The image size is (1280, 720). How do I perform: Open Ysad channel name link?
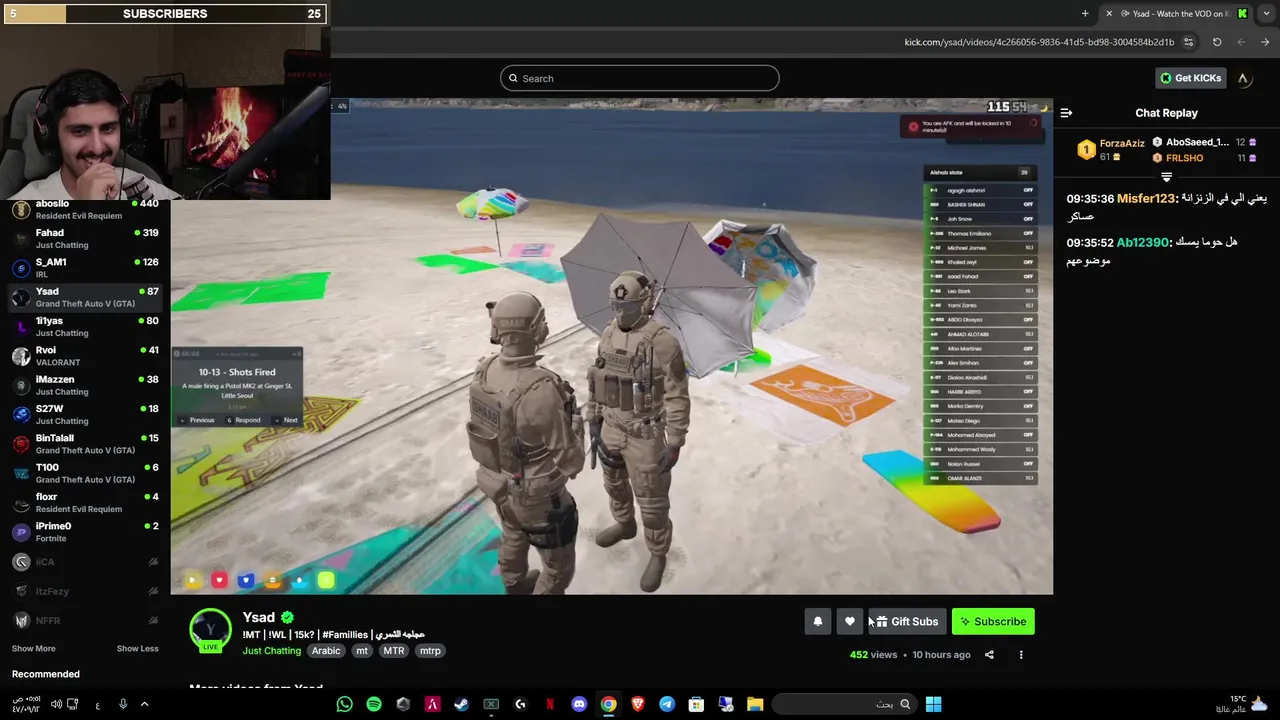click(x=258, y=617)
